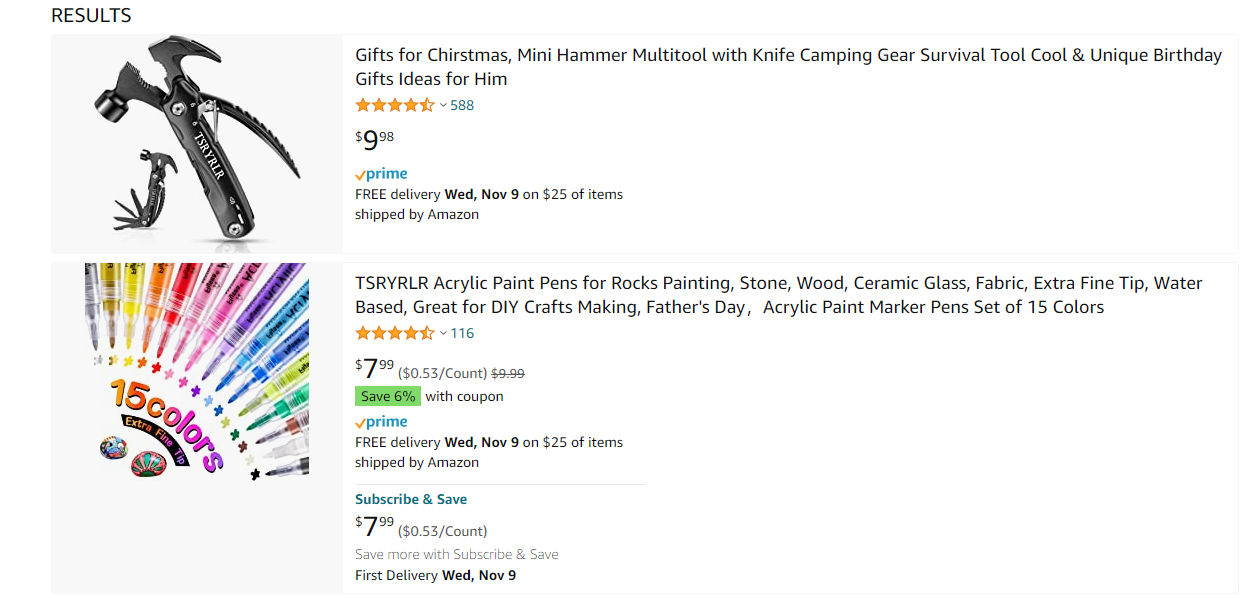Click the Subscribe & Save $7.99 price
The height and width of the screenshot is (598, 1252).
click(375, 526)
